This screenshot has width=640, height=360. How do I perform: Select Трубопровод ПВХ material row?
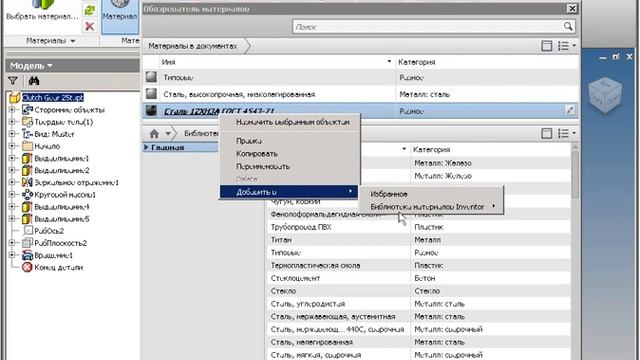[418, 227]
